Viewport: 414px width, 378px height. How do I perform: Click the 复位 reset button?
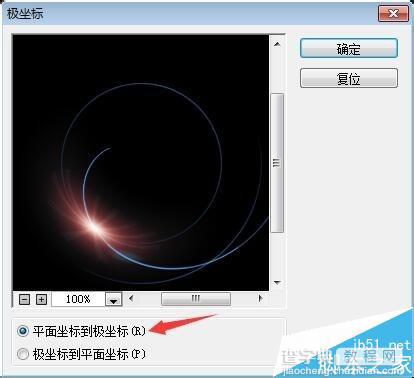(x=349, y=78)
